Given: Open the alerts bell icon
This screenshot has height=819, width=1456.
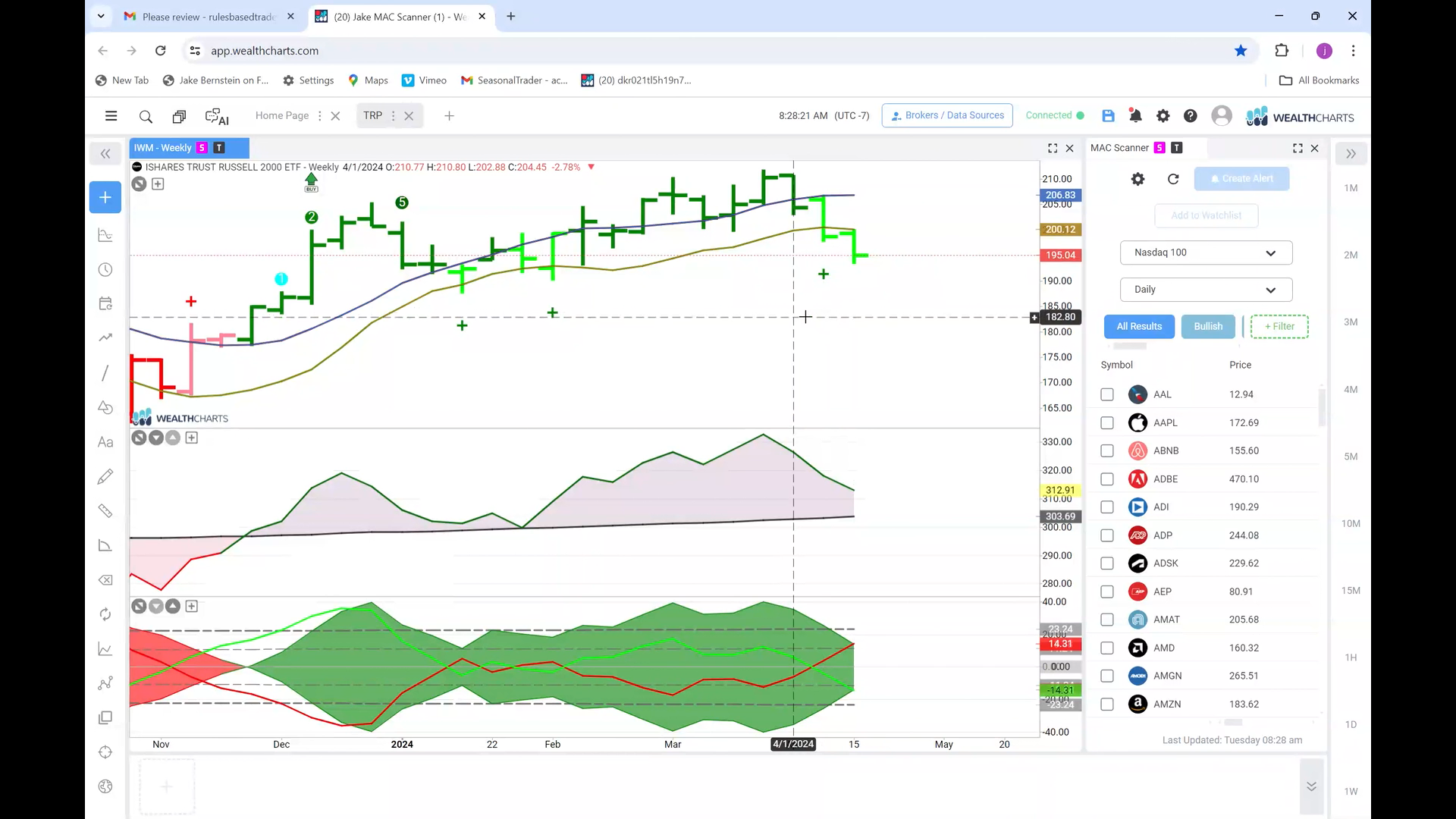Looking at the screenshot, I should tap(1135, 115).
